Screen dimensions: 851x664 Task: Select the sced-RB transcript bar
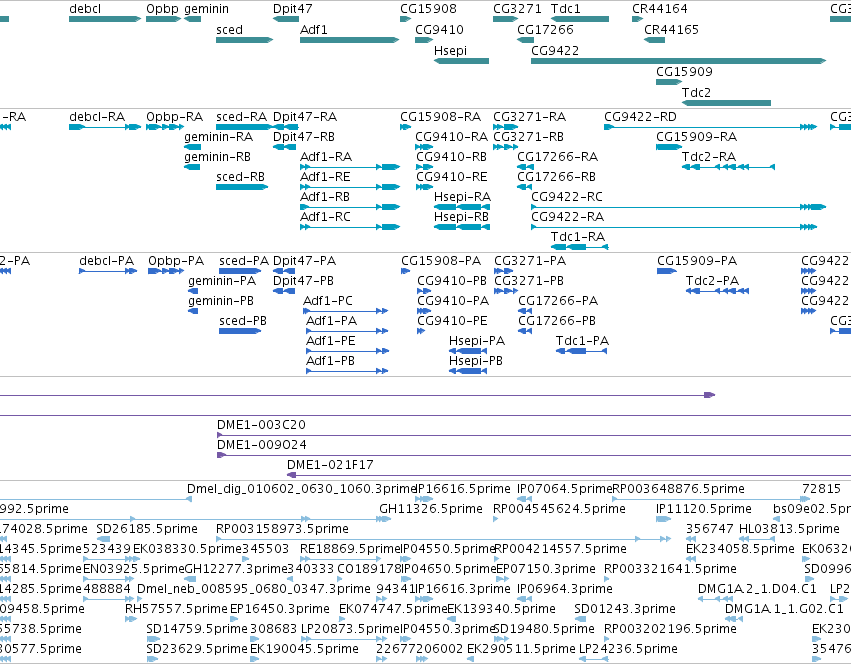coord(242,187)
